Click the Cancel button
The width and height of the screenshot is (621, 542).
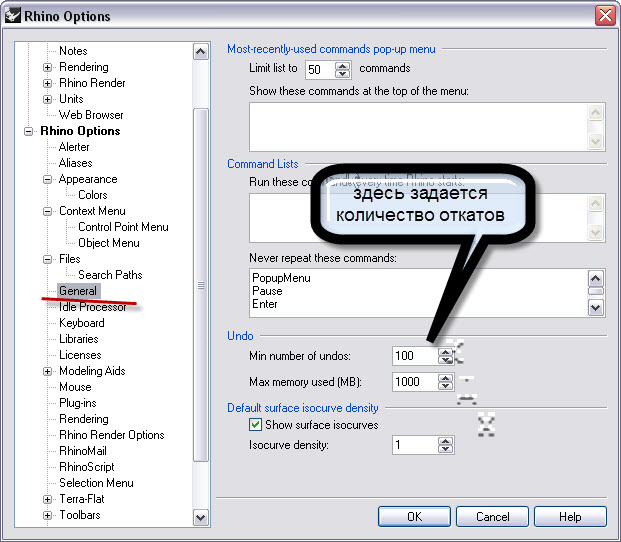492,517
